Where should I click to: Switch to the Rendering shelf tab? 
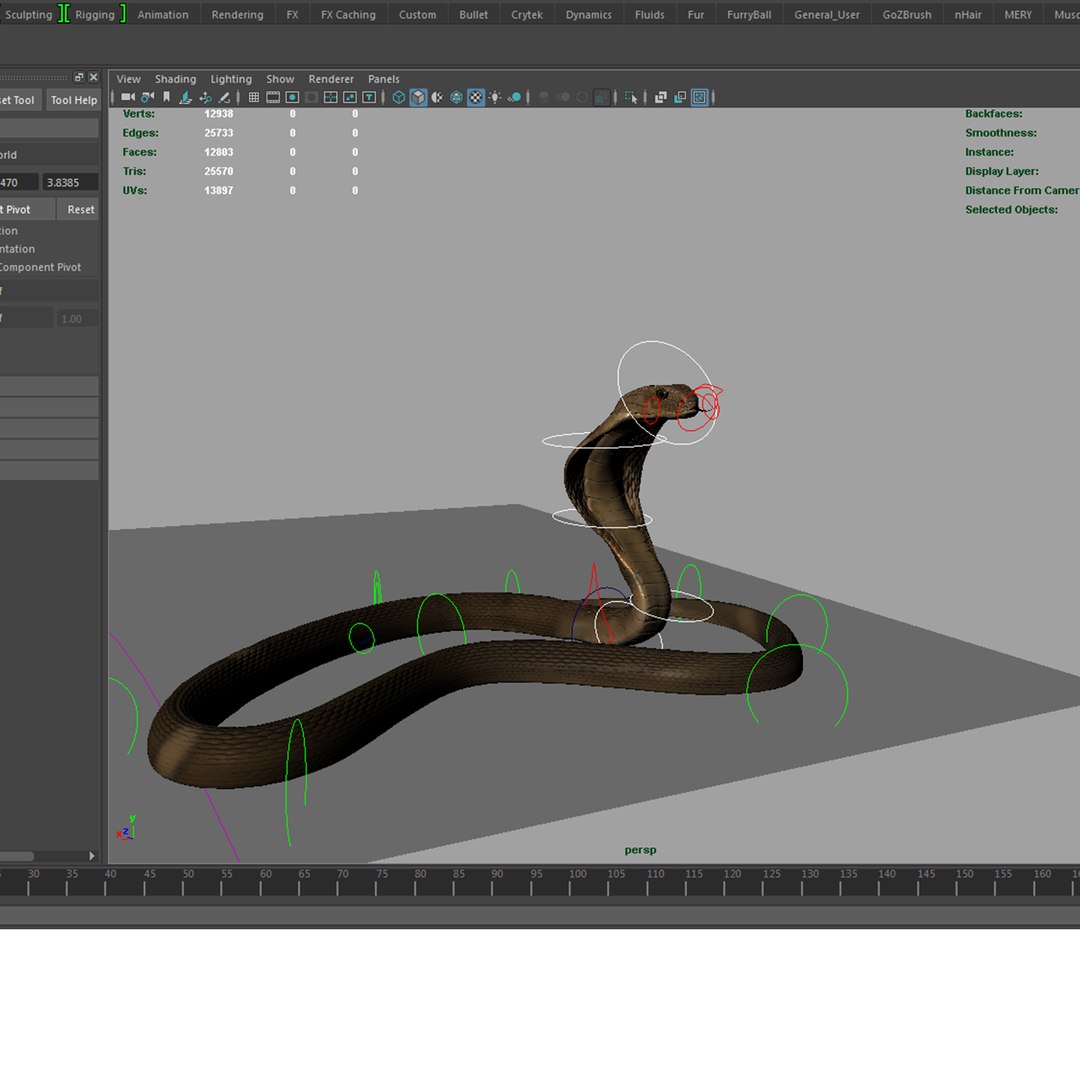(237, 14)
